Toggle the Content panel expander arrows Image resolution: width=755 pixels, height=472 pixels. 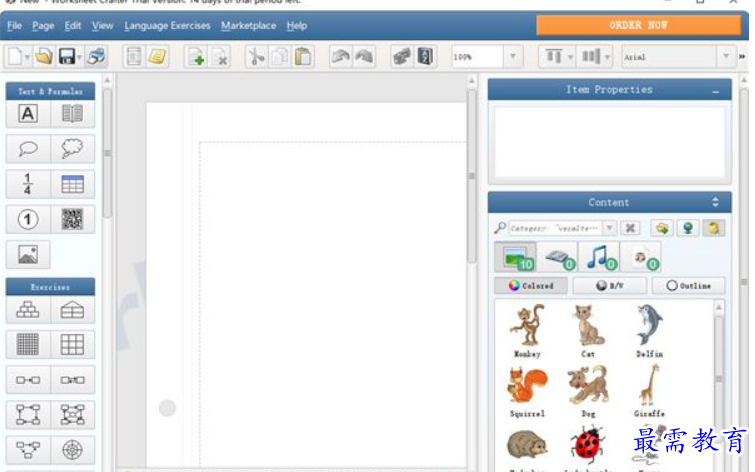[716, 202]
